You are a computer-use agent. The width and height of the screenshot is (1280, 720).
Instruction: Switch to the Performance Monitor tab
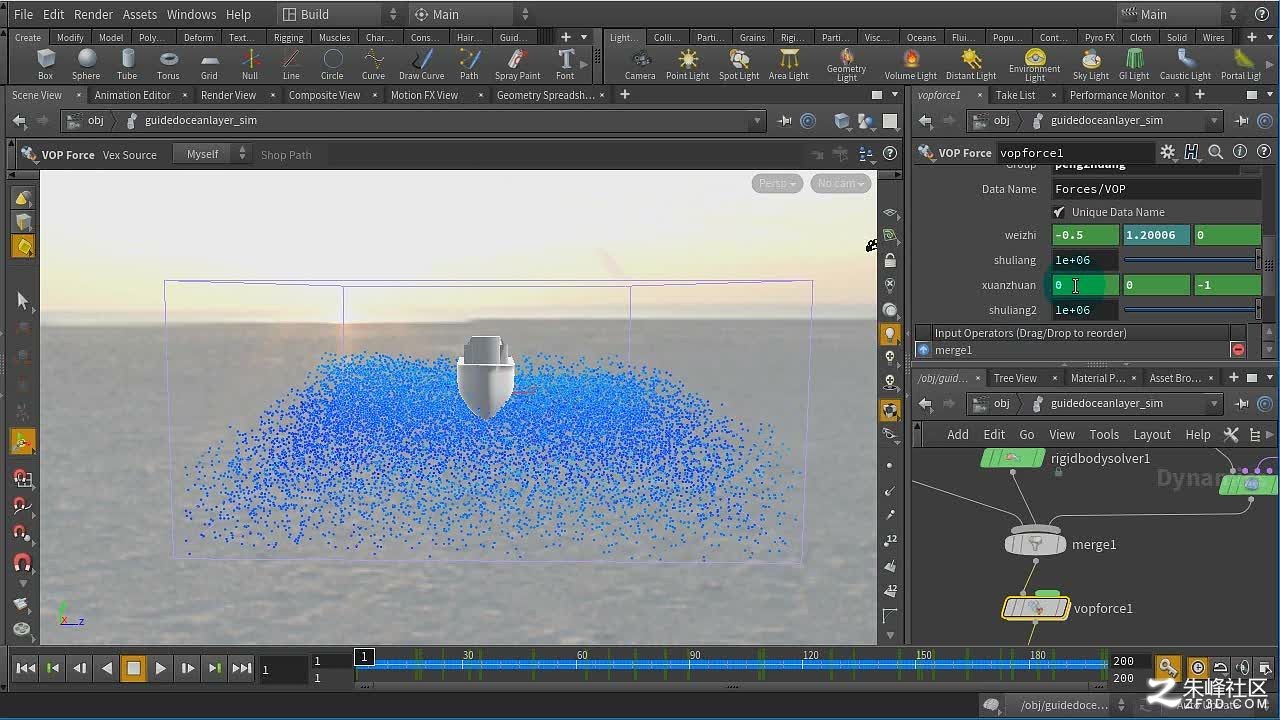point(1117,95)
